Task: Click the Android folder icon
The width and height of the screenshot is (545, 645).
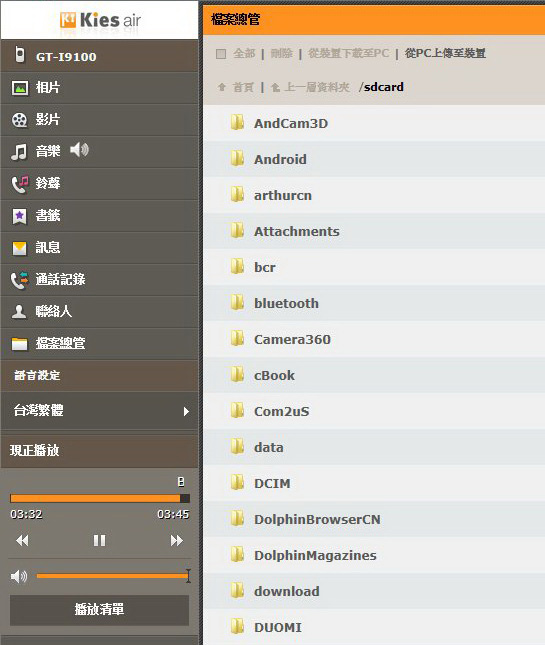Action: pos(237,158)
